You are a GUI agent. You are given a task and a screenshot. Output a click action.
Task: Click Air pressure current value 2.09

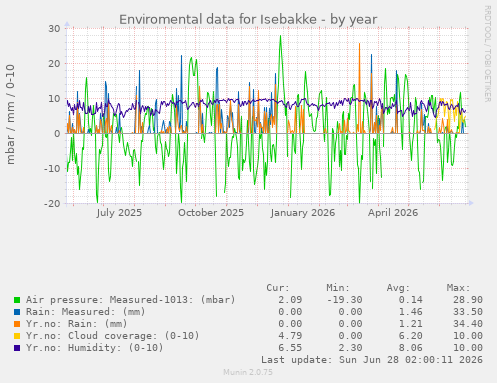tap(290, 300)
